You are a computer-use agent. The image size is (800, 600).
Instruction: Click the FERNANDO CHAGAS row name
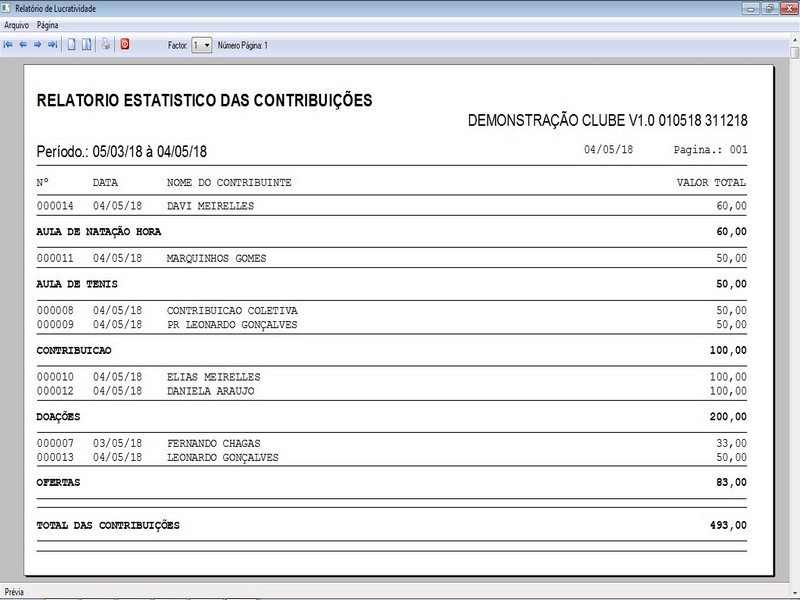213,443
